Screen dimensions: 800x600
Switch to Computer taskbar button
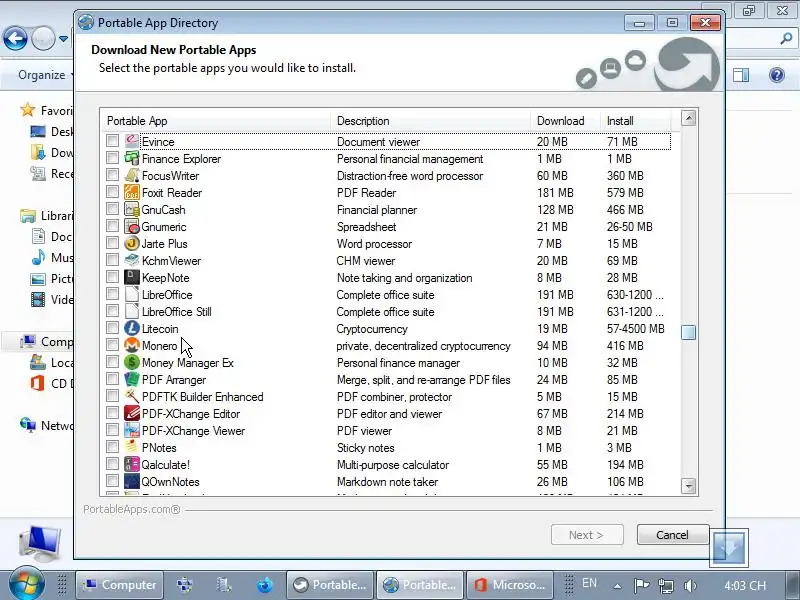click(x=119, y=585)
